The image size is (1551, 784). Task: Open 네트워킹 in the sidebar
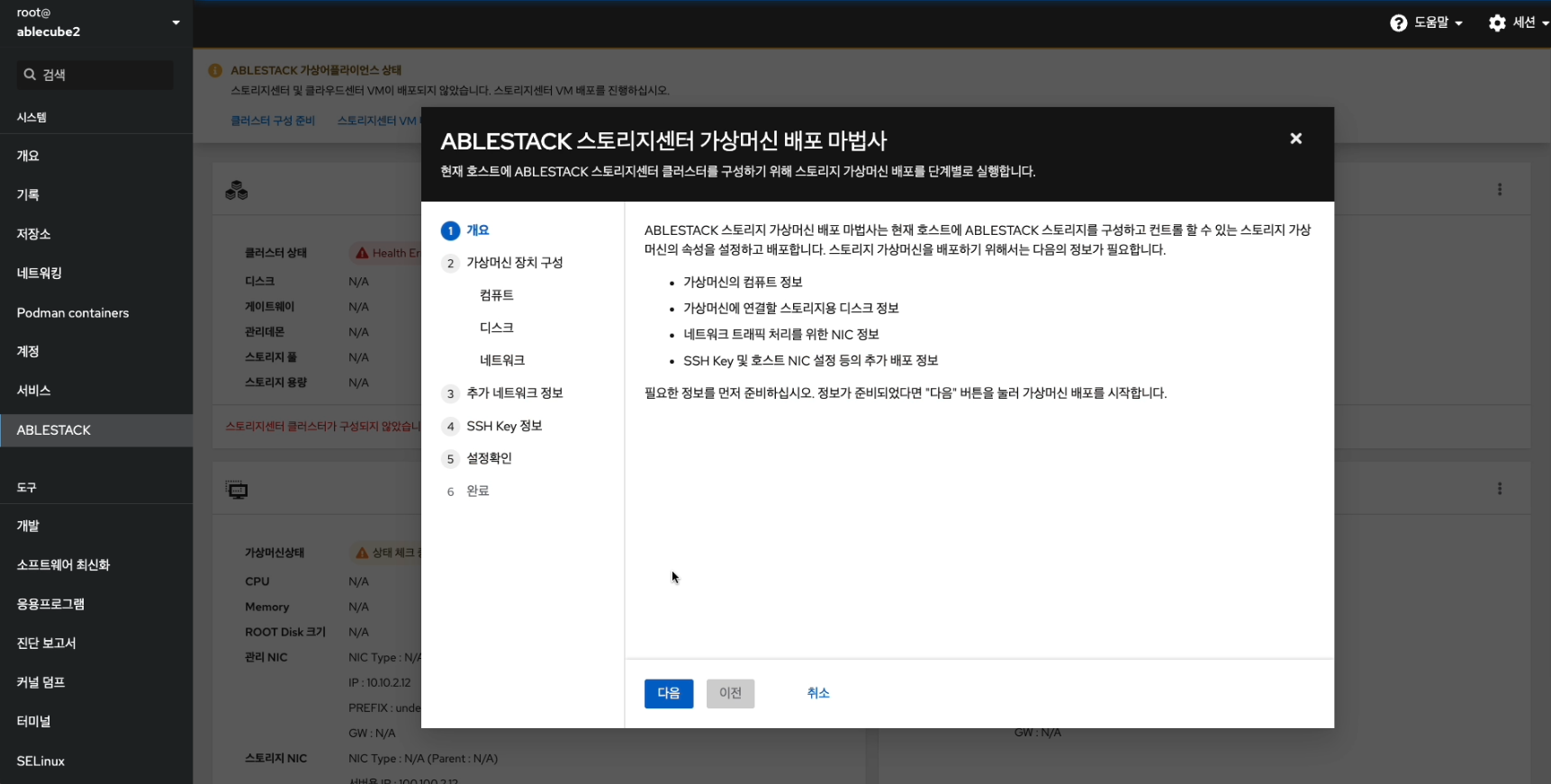(x=96, y=273)
